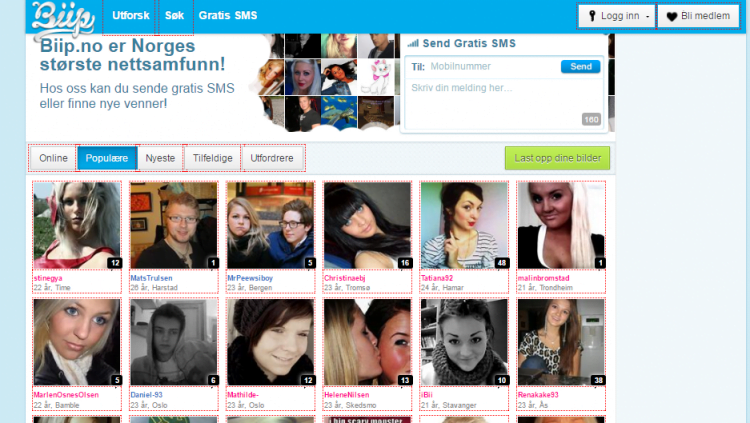Open the Tilfeldige tab
Screen dimensions: 750x423
pos(213,159)
